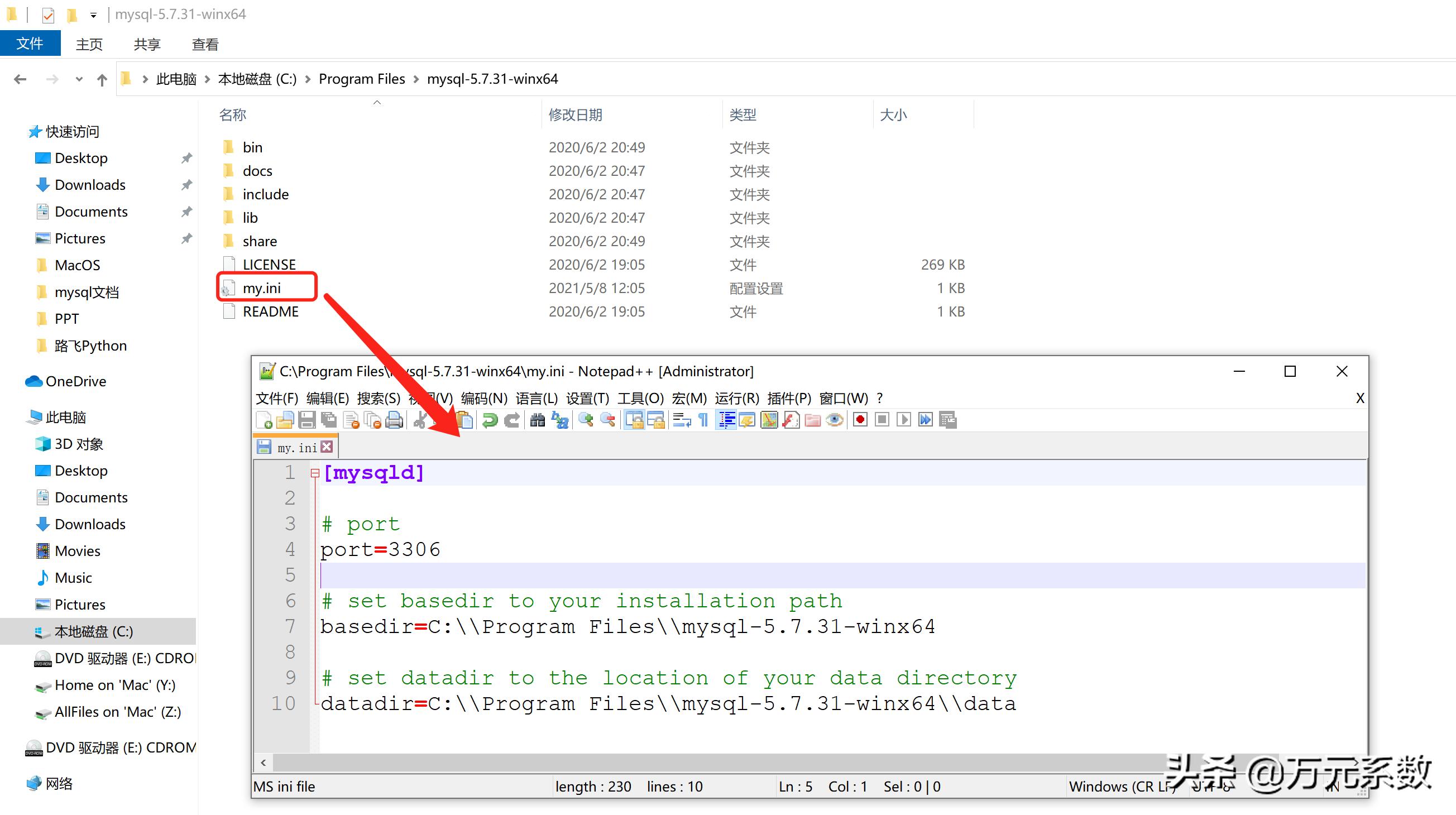The height and width of the screenshot is (815, 1456).
Task: Play back the recorded macro
Action: 904,419
